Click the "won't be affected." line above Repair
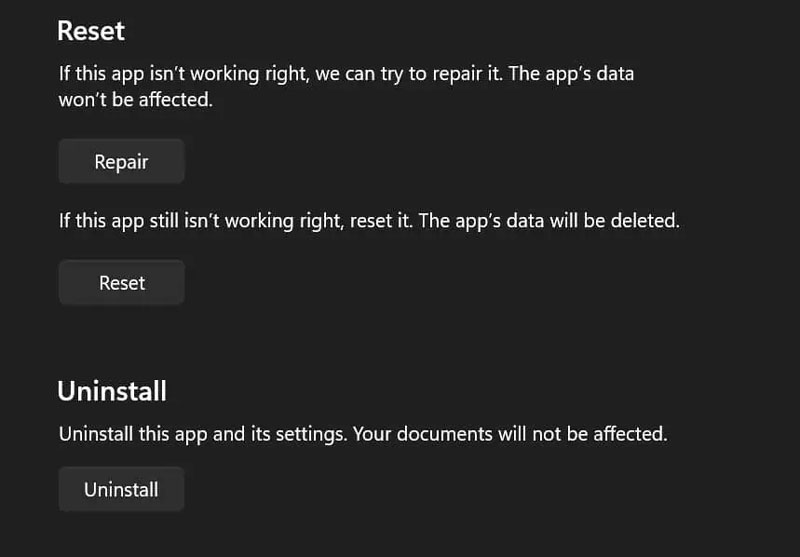This screenshot has width=800, height=557. [x=136, y=100]
